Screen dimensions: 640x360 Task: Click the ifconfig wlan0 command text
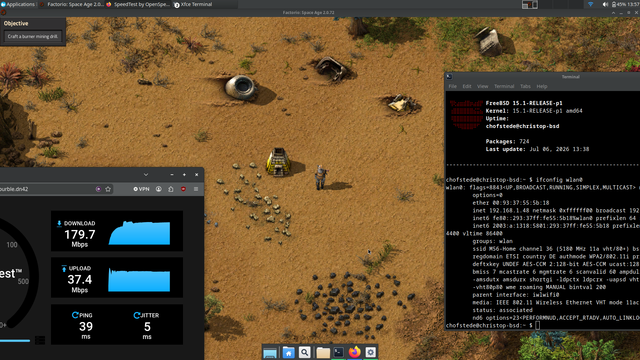559,180
